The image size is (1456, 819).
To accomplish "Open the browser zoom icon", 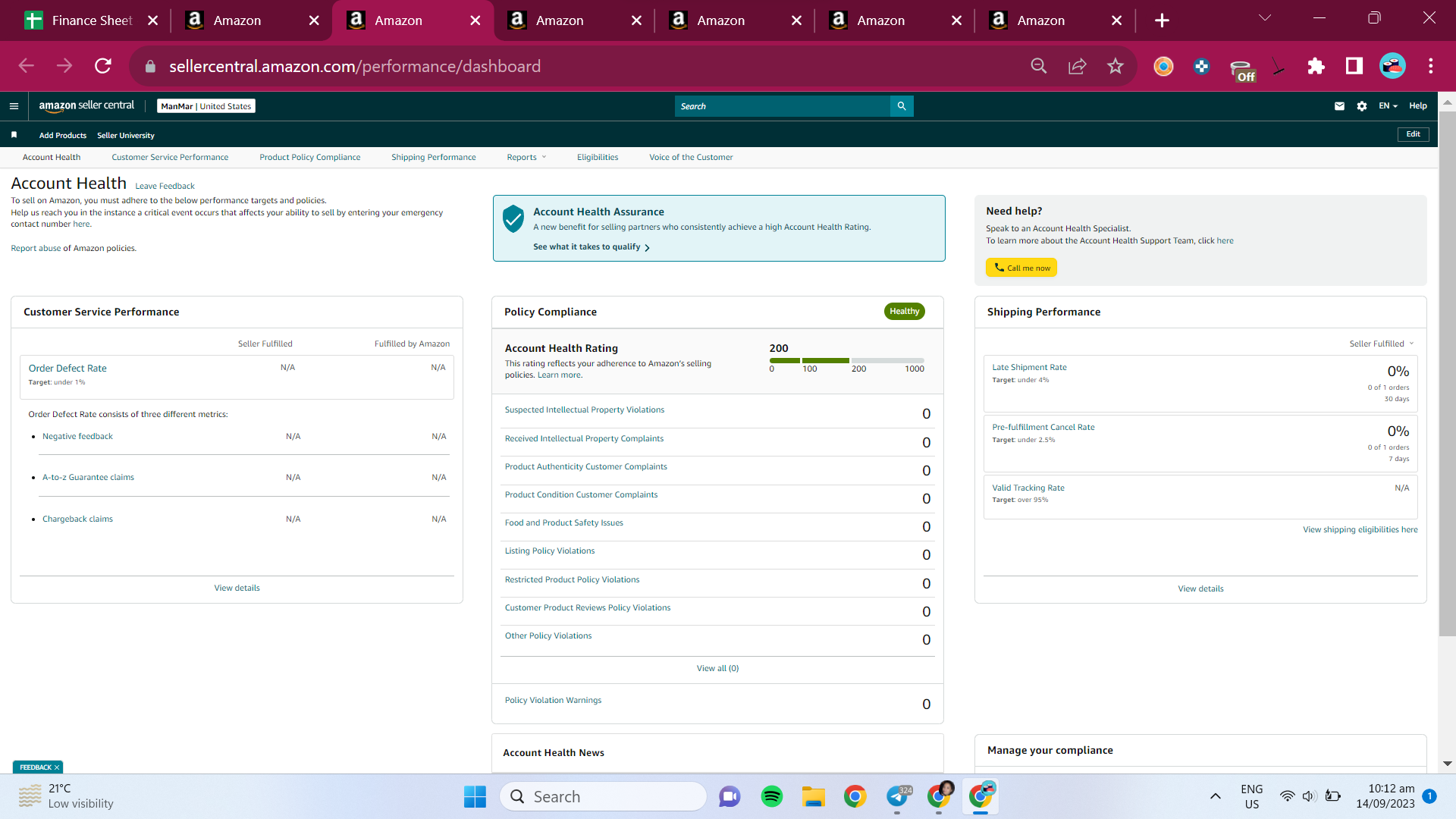I will pos(1039,66).
